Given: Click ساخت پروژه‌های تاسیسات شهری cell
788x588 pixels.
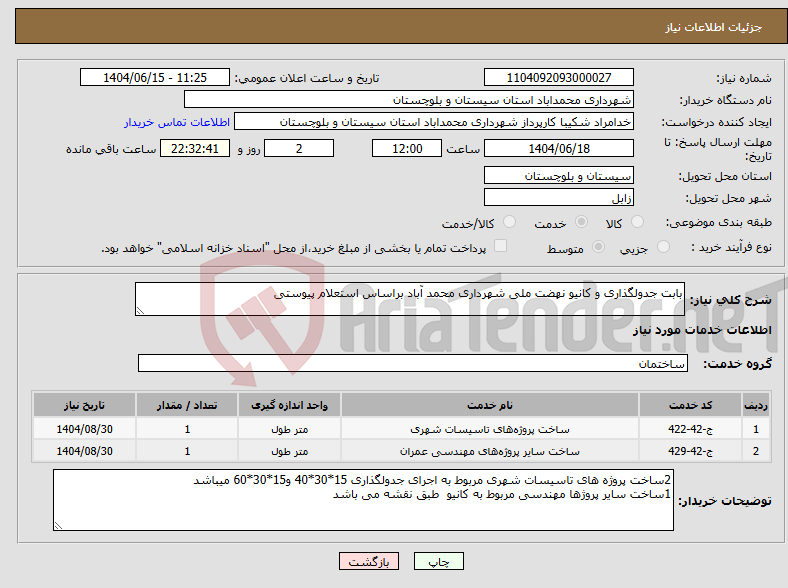Looking at the screenshot, I should point(490,429).
